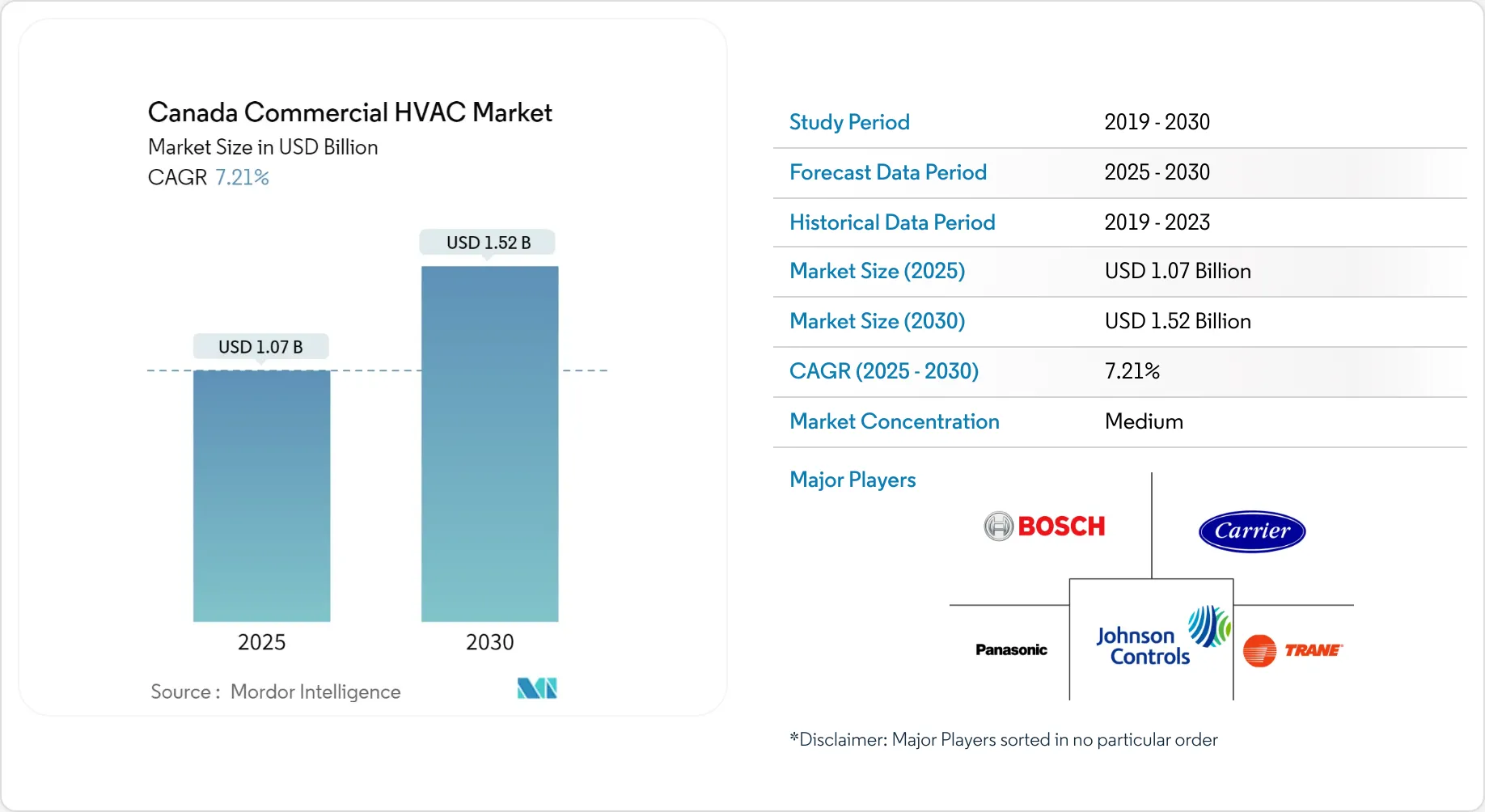Click the USD 1.52 B bar label
1485x812 pixels.
tap(488, 243)
